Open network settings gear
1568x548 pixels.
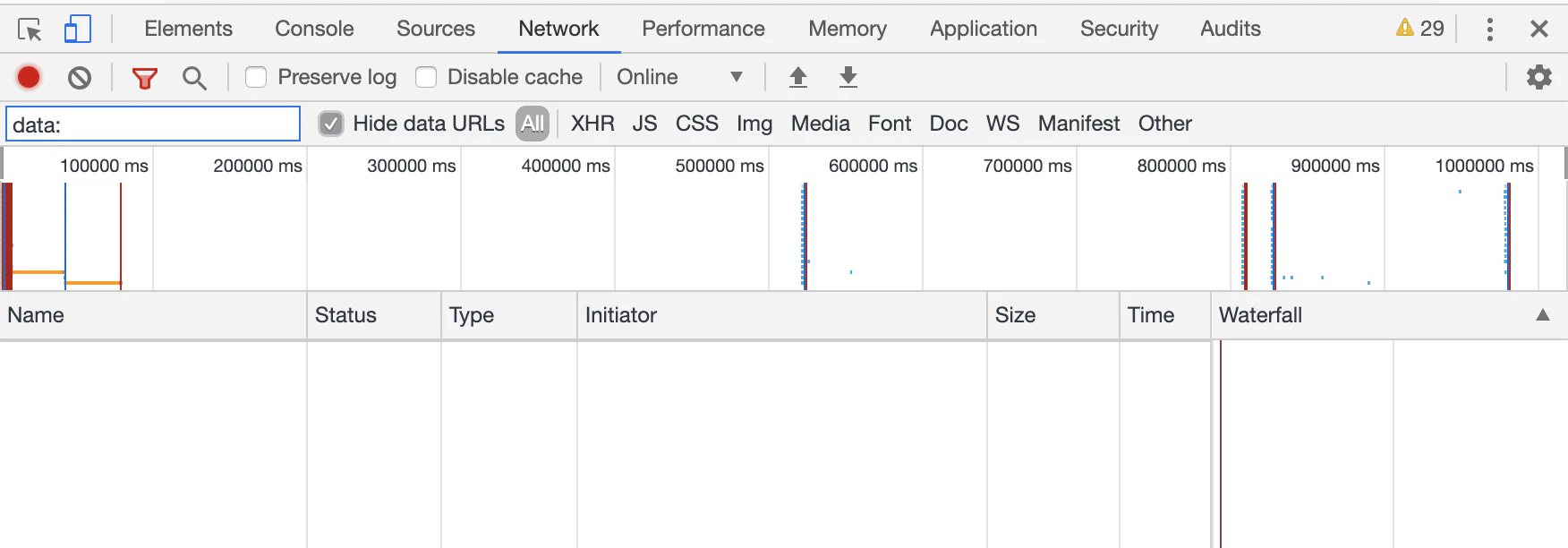pos(1539,77)
